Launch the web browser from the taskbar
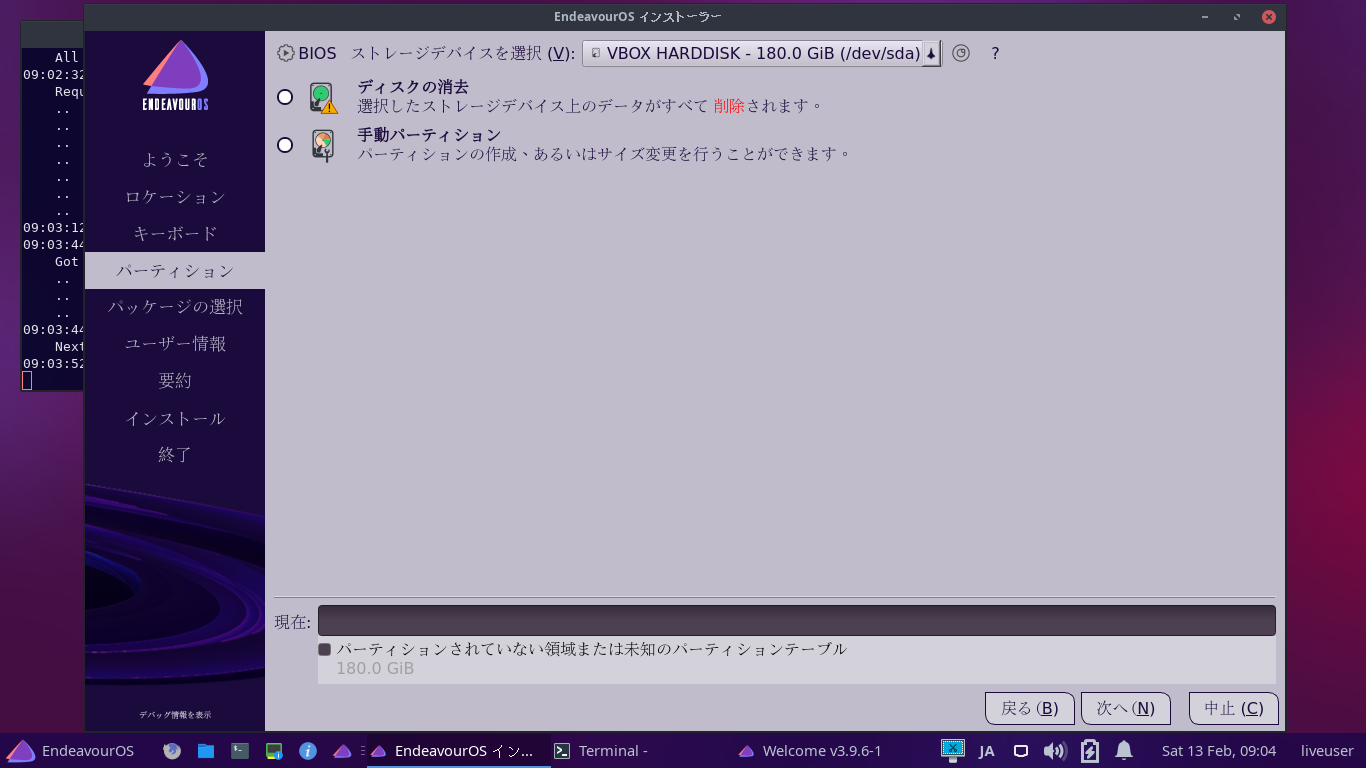This screenshot has height=768, width=1366. [172, 750]
